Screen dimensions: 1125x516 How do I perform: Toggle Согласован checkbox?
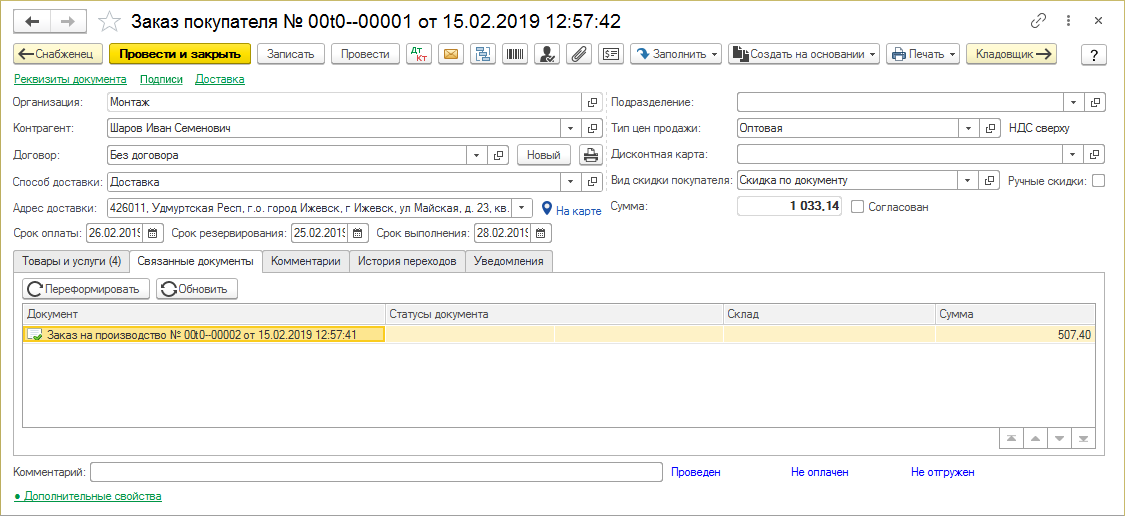(x=857, y=207)
